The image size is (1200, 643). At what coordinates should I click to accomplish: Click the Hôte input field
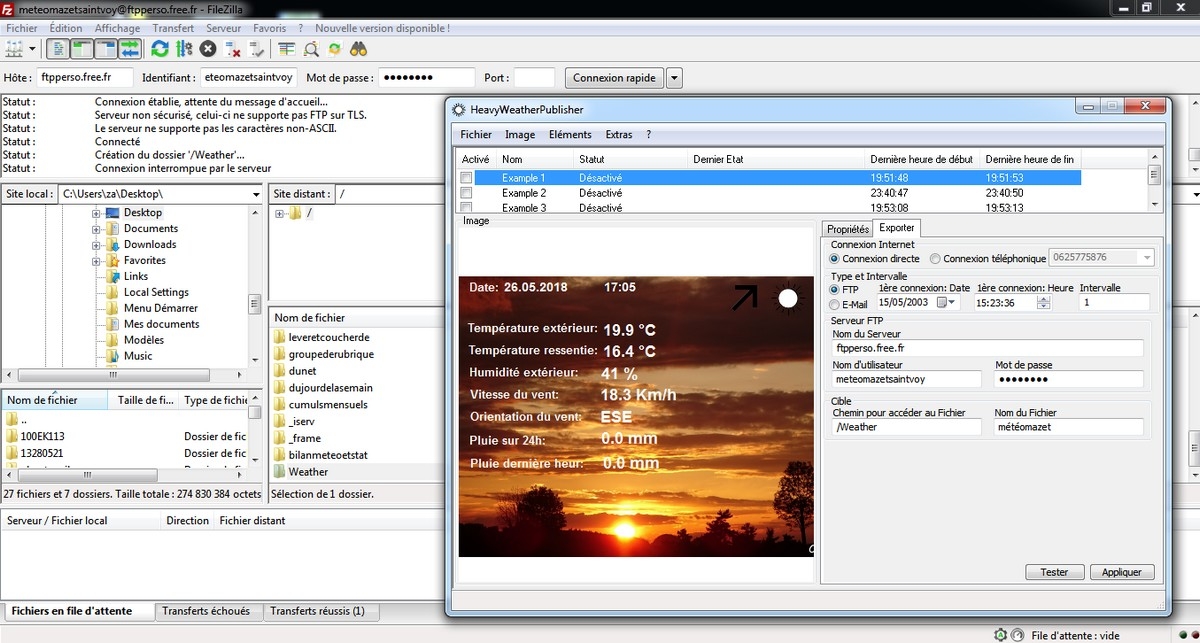click(x=86, y=77)
